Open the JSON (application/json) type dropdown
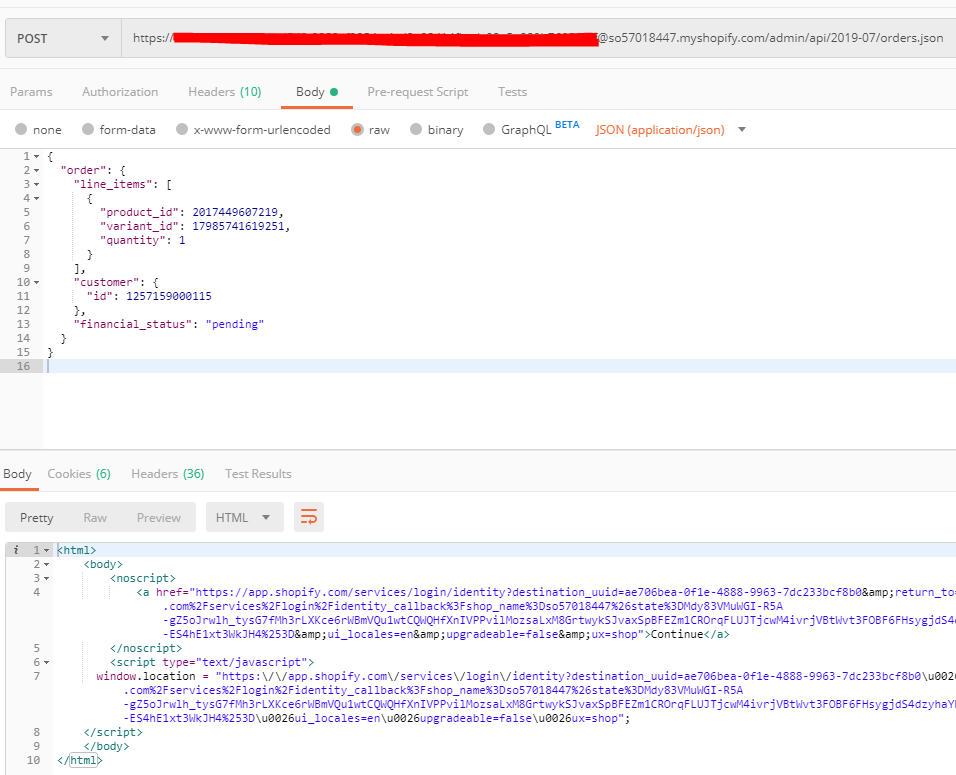 (670, 129)
